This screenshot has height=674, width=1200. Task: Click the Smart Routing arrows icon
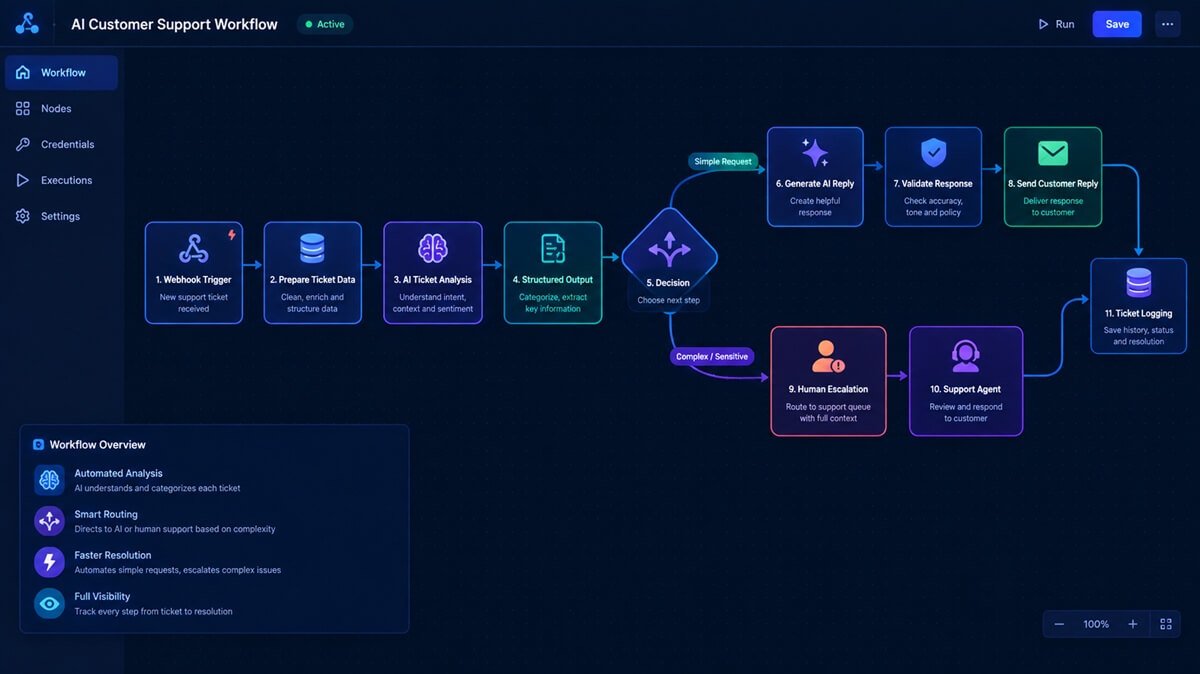pyautogui.click(x=49, y=521)
